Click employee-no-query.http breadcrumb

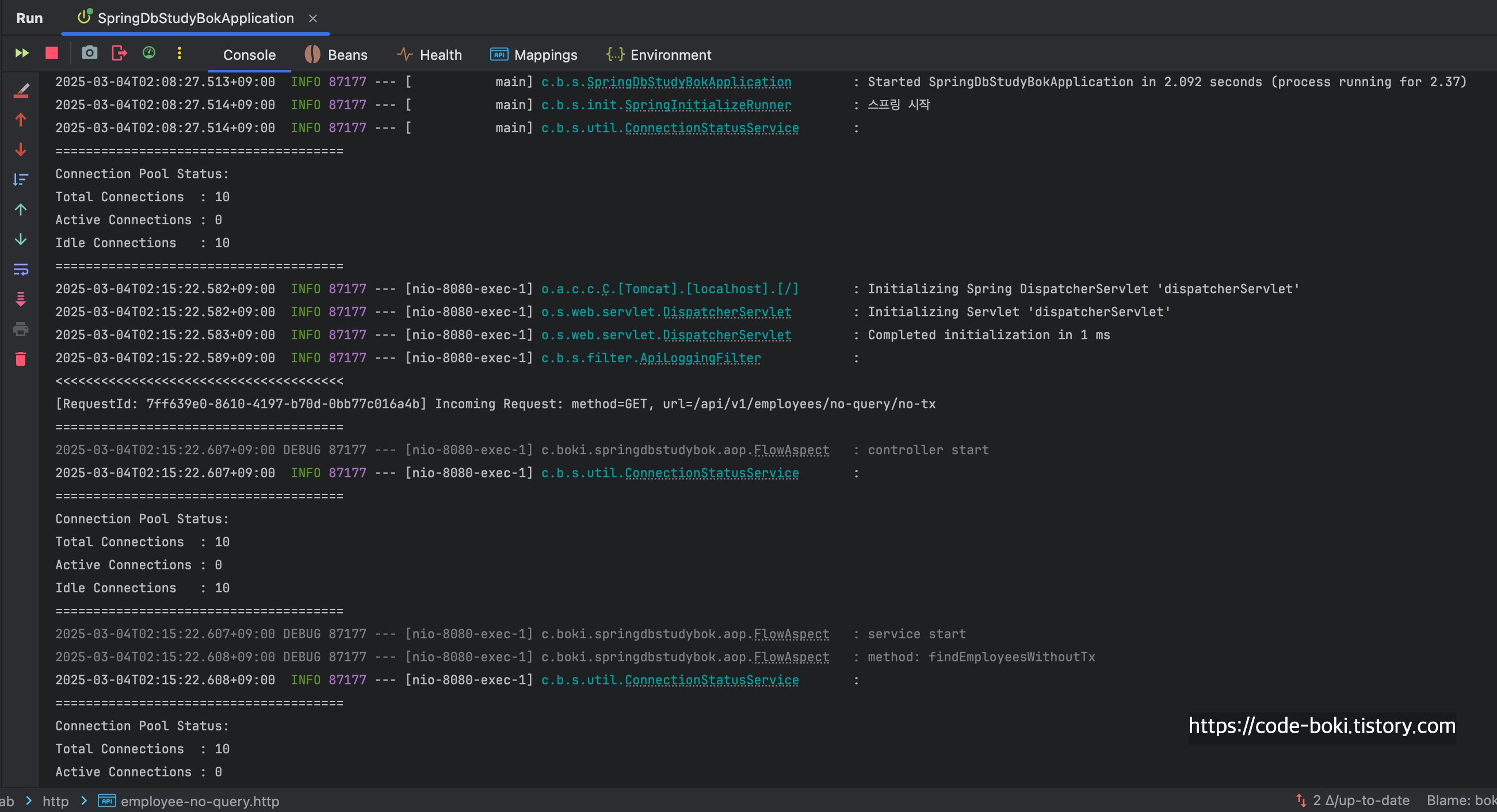pos(199,801)
